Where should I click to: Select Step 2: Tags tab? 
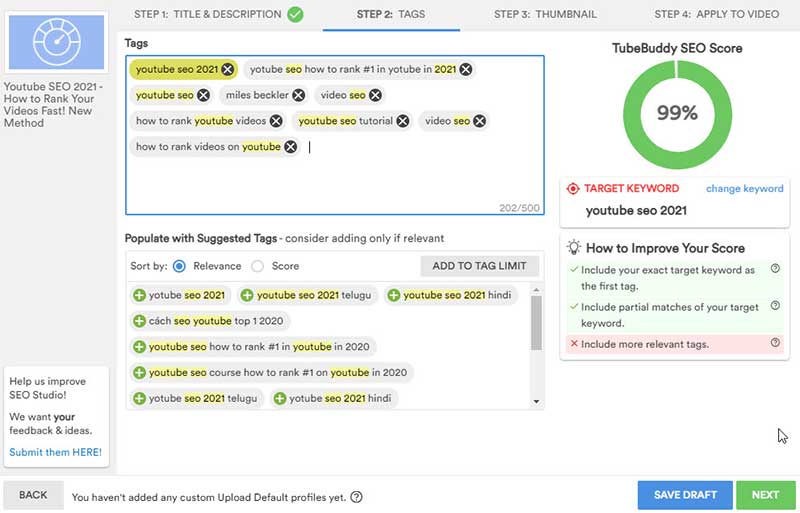click(x=391, y=14)
